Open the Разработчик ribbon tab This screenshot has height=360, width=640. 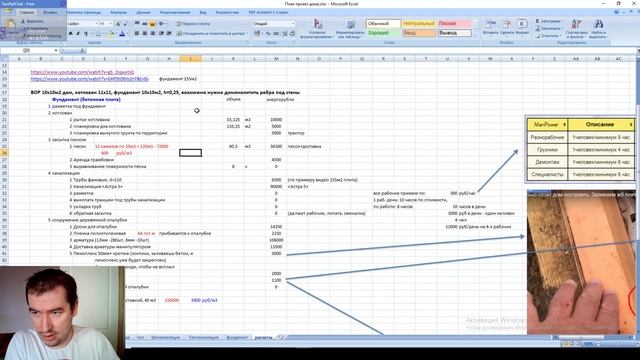(x=227, y=12)
